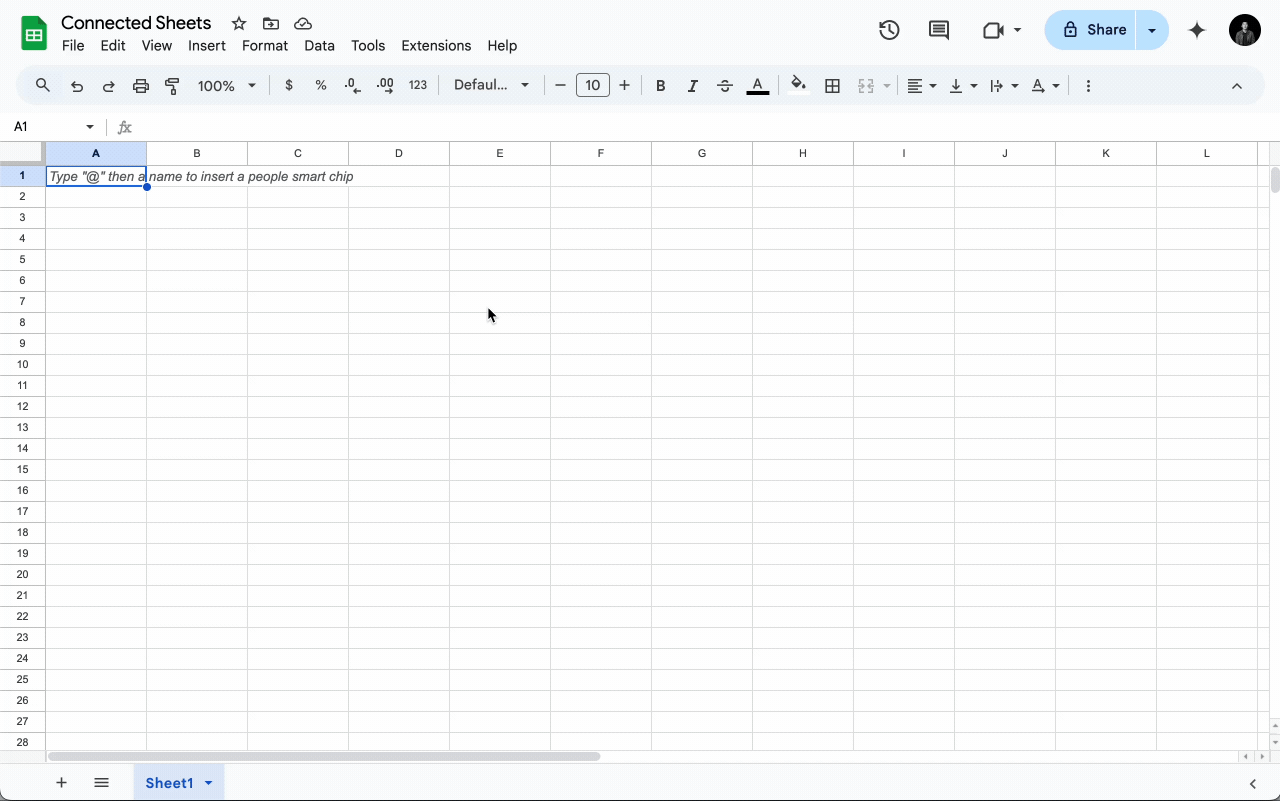Star the Connected Sheets document
The image size is (1280, 801).
pos(238,23)
